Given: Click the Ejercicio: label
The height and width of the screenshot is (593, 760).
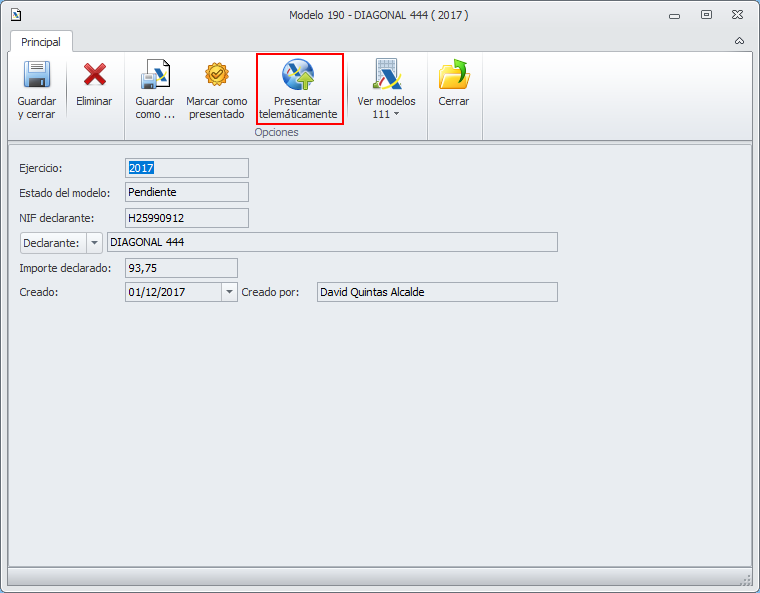Looking at the screenshot, I should pos(41,168).
